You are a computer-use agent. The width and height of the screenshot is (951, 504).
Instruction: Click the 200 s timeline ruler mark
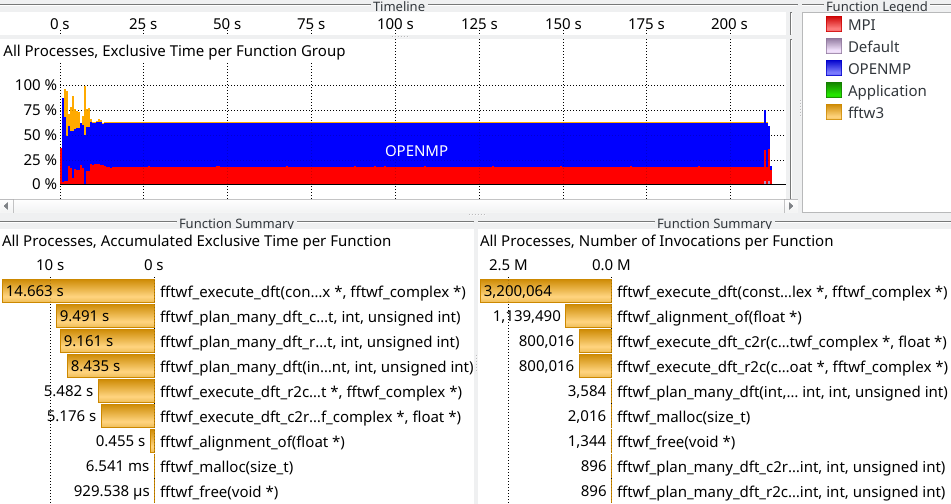[729, 24]
